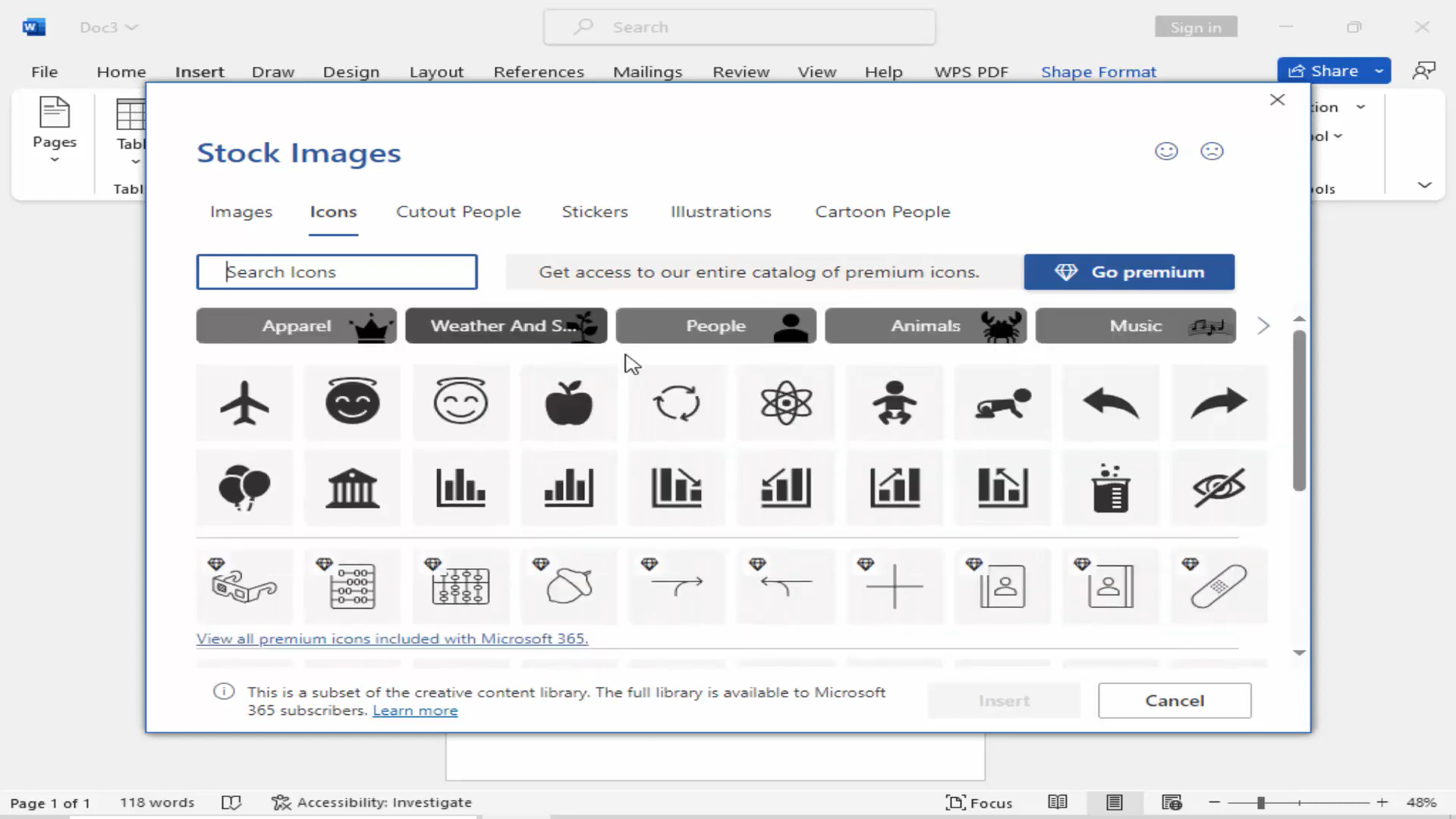Select the smiling face with halo icon
1456x819 pixels.
pos(352,403)
